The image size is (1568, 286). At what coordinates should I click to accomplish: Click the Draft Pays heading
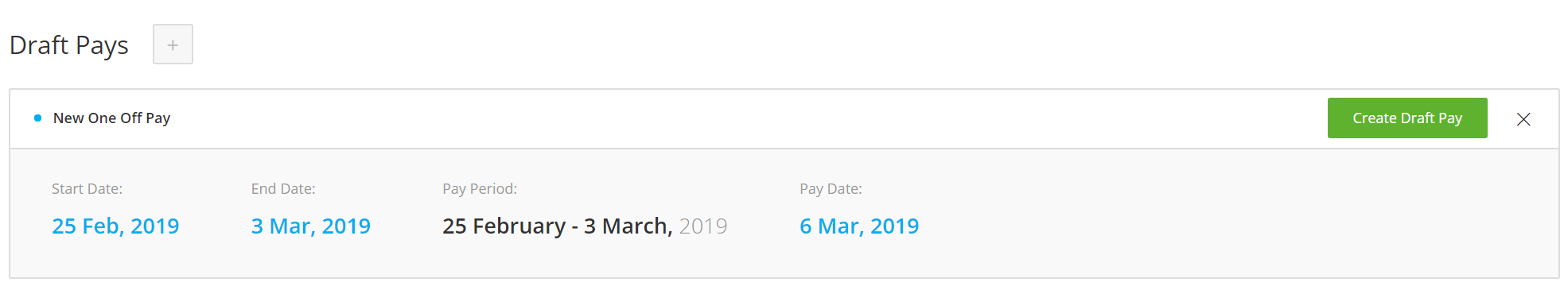click(69, 45)
